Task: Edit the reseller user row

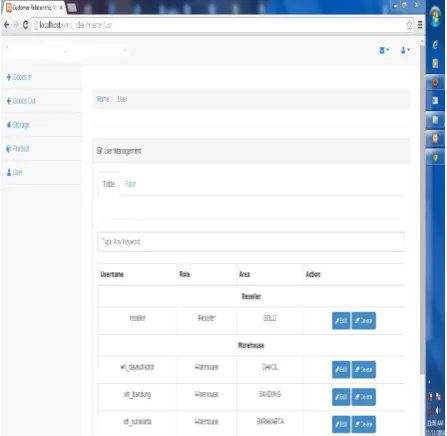Action: (x=341, y=321)
